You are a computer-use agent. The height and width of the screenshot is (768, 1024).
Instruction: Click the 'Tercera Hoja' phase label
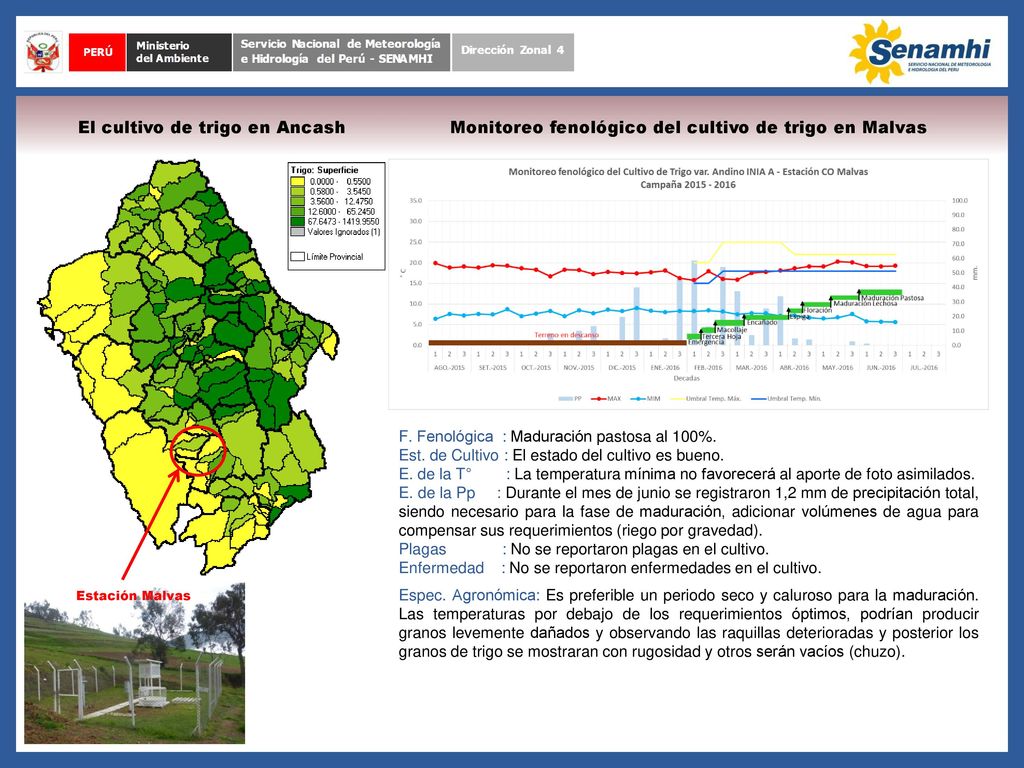click(x=721, y=336)
